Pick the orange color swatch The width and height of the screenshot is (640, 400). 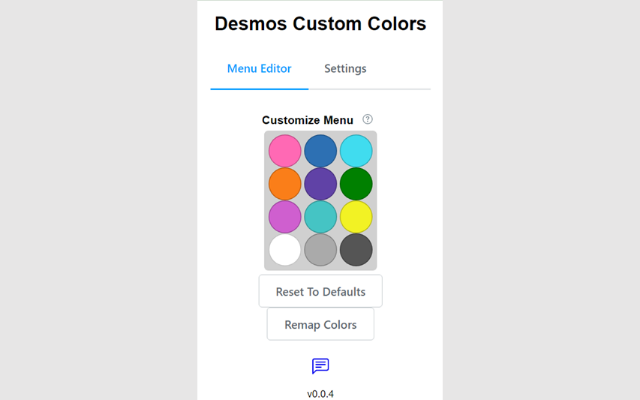285,184
